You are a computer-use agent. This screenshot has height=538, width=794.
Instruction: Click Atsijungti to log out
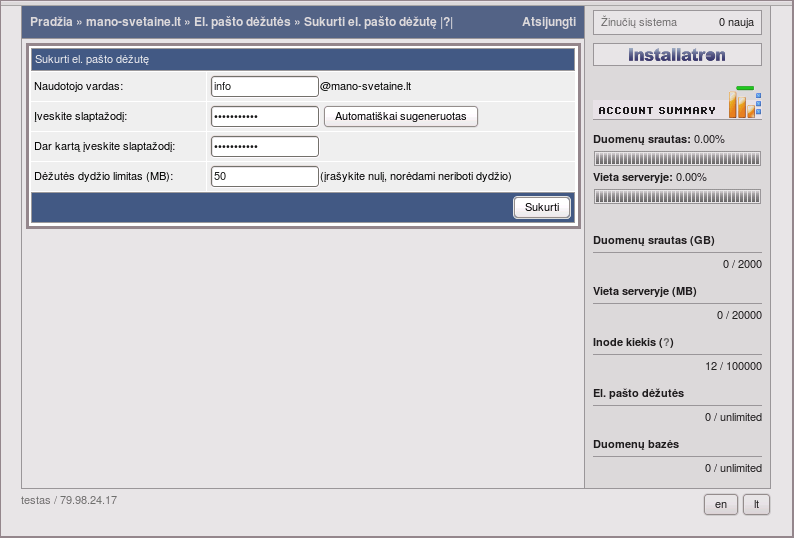[548, 21]
